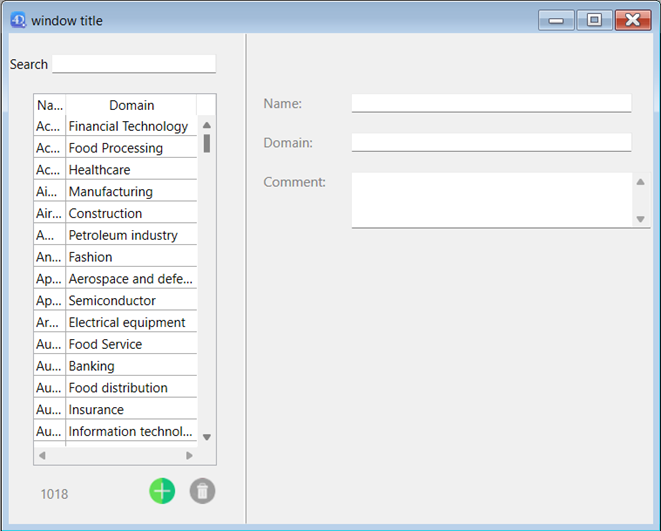Click into the Comment text area
This screenshot has width=661, height=531.
(491, 199)
